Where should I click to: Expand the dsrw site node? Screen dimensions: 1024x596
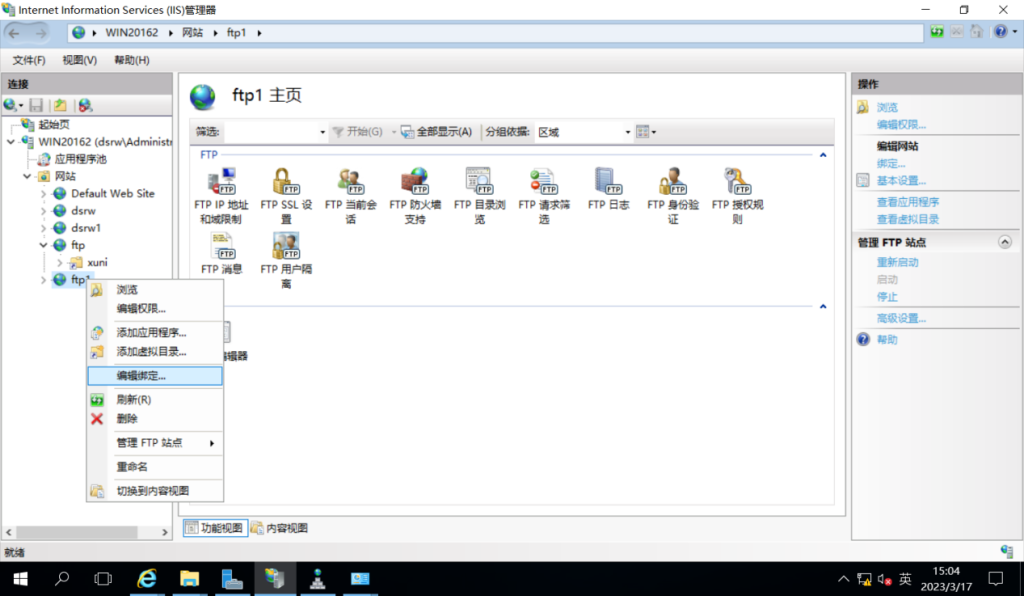tap(44, 211)
